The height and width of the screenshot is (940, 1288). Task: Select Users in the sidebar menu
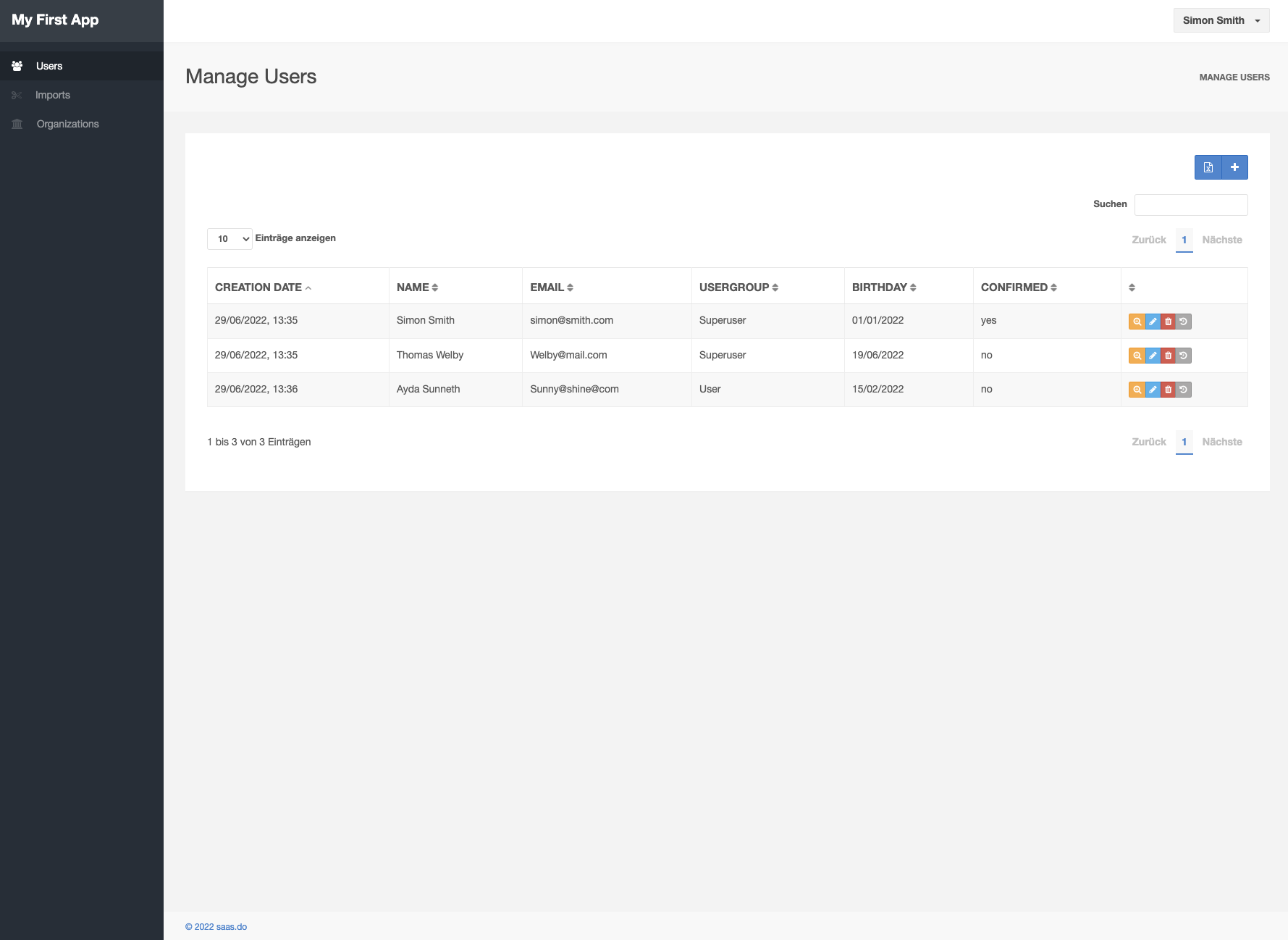49,65
